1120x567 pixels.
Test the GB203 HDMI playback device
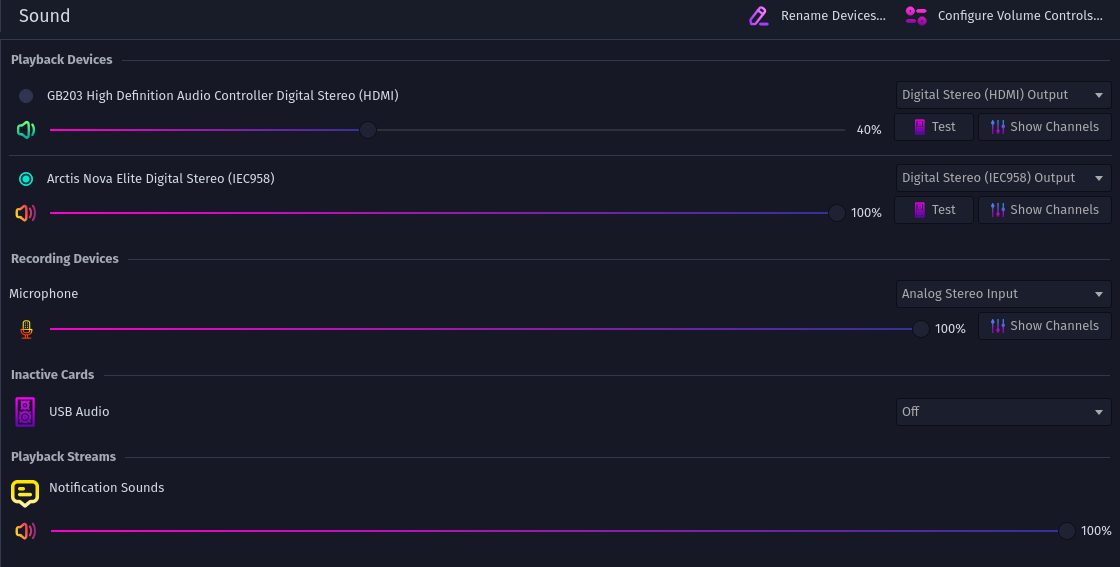(x=933, y=127)
